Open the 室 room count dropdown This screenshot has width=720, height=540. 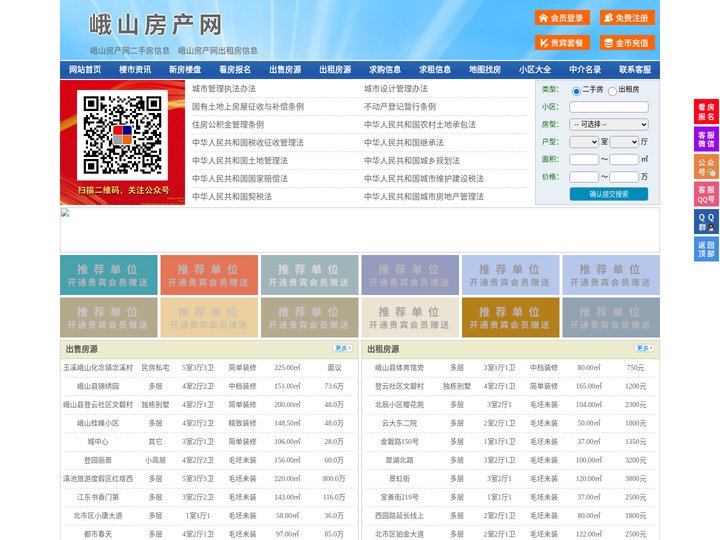tap(584, 142)
